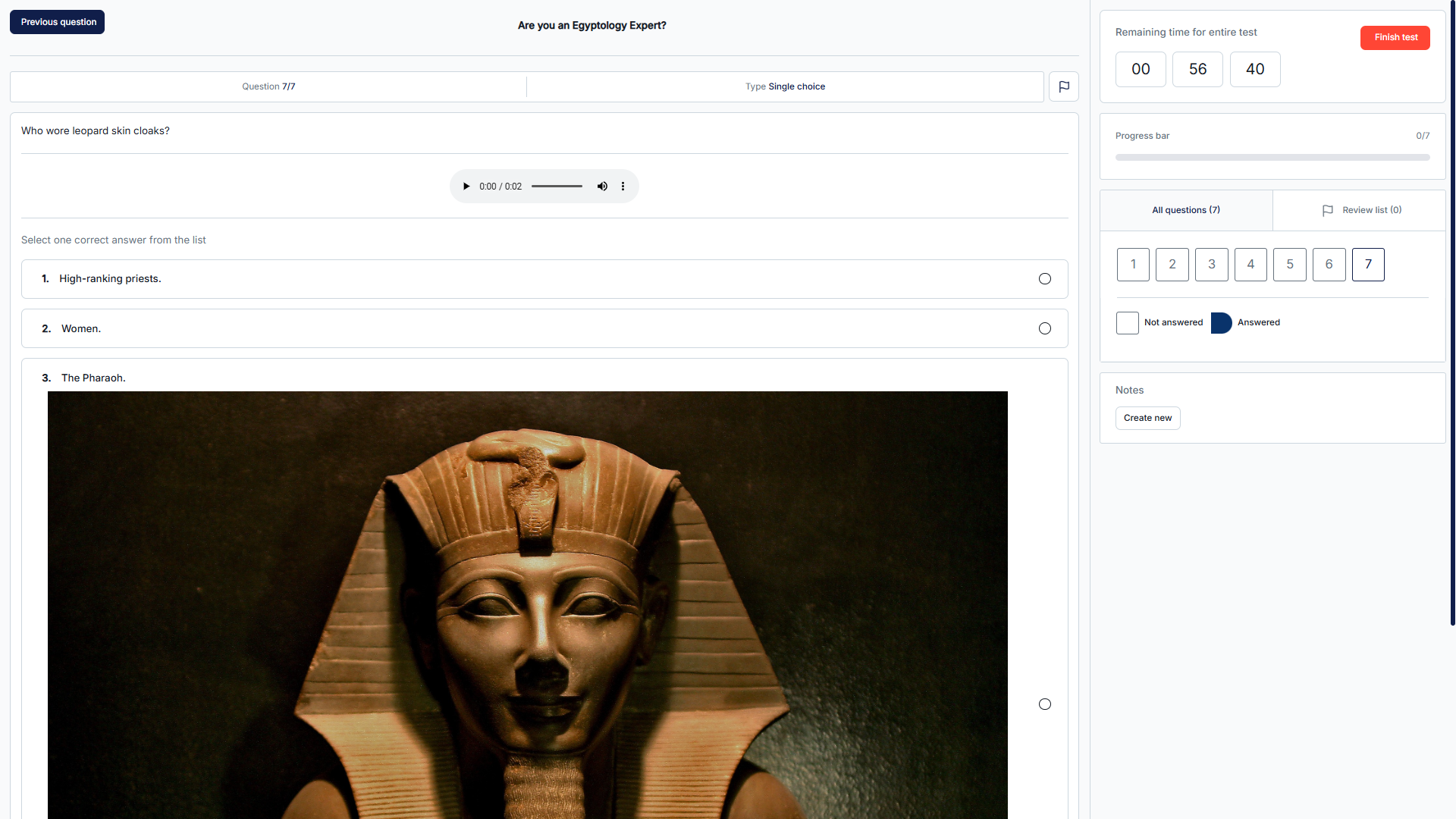
Task: Navigate to question 5
Action: [x=1289, y=265]
